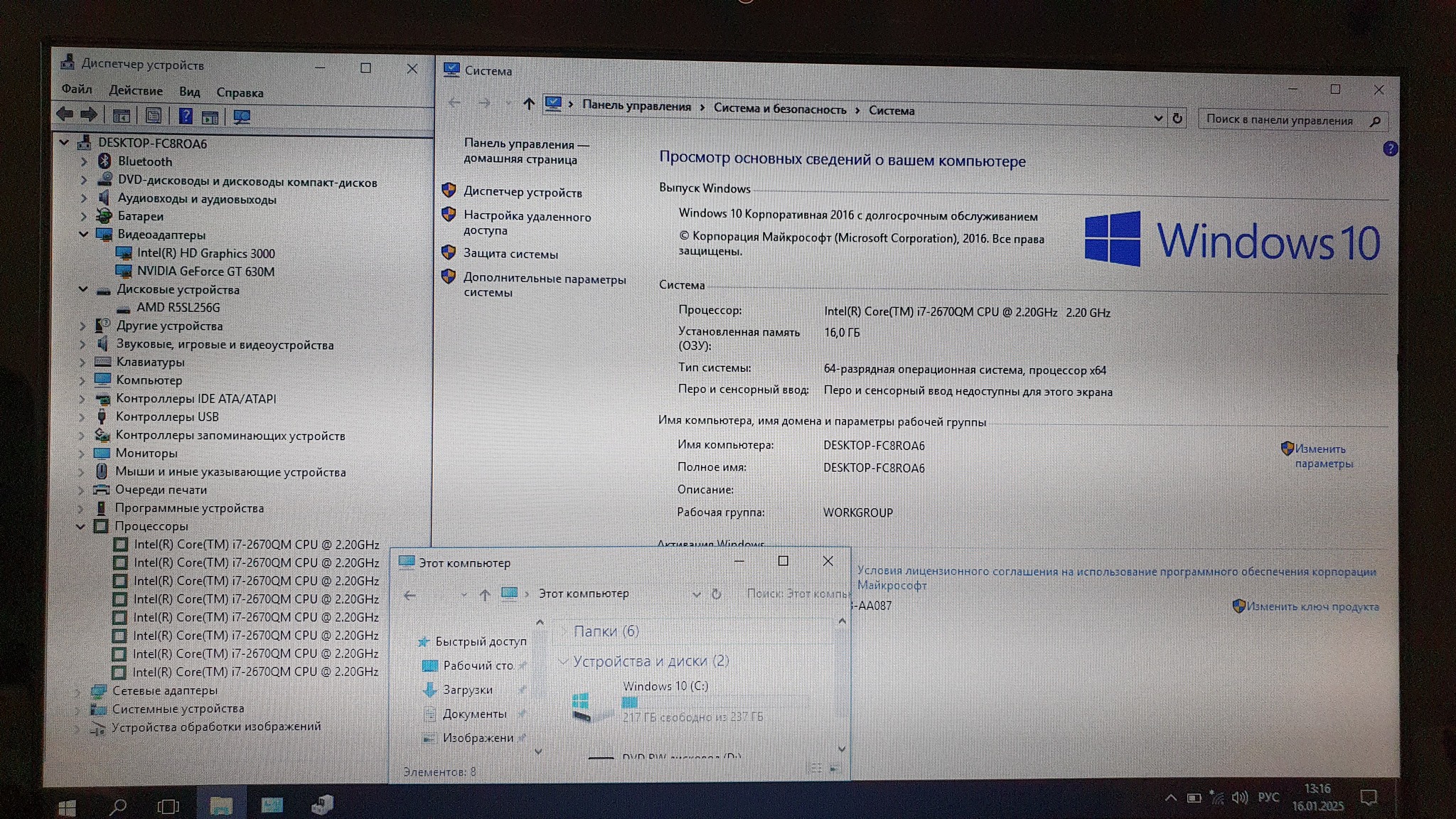The image size is (1456, 819).
Task: Click Изменить ключ продукта link
Action: 1312,606
